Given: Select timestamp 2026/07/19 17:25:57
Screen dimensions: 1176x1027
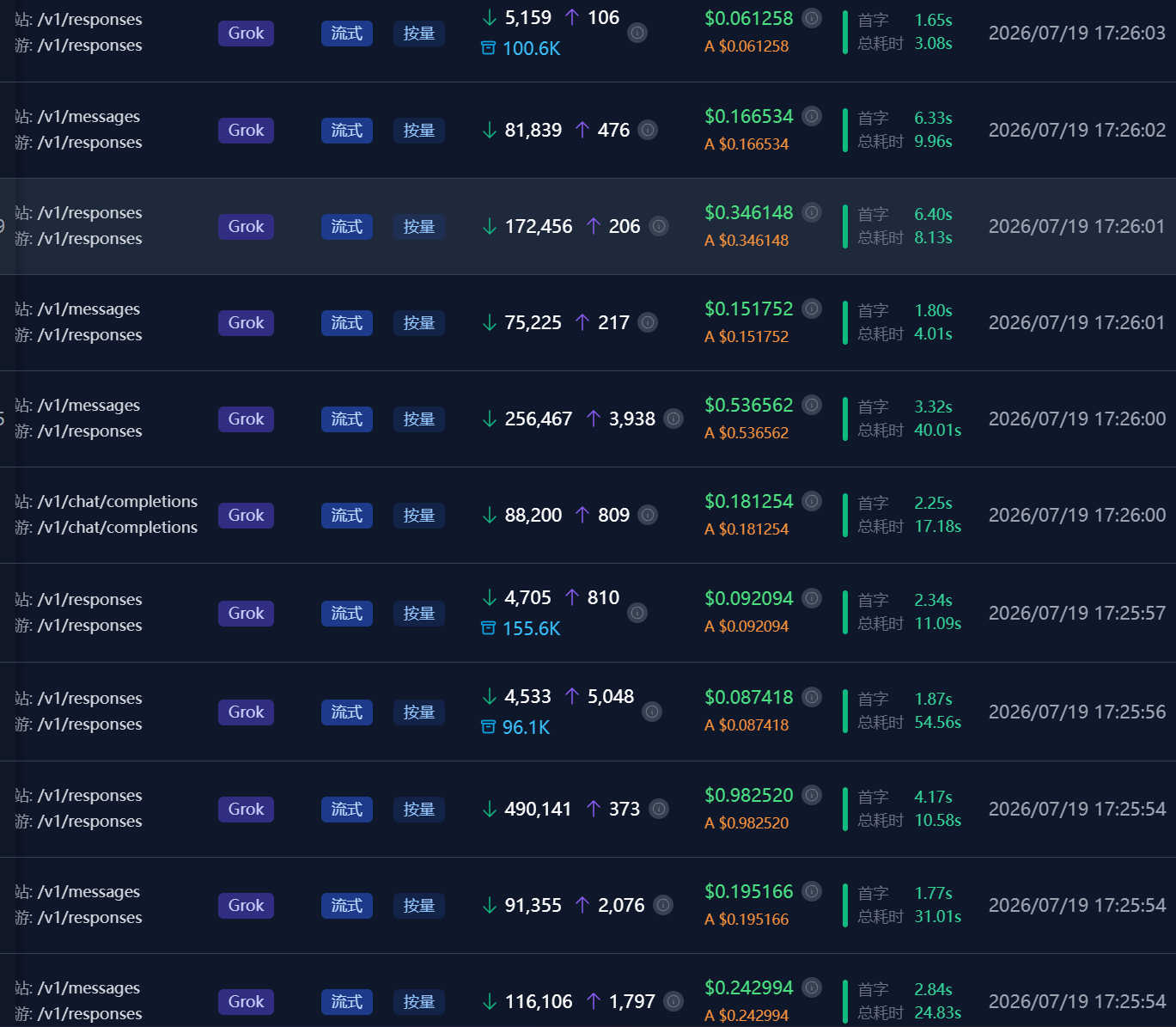Looking at the screenshot, I should 1077,613.
